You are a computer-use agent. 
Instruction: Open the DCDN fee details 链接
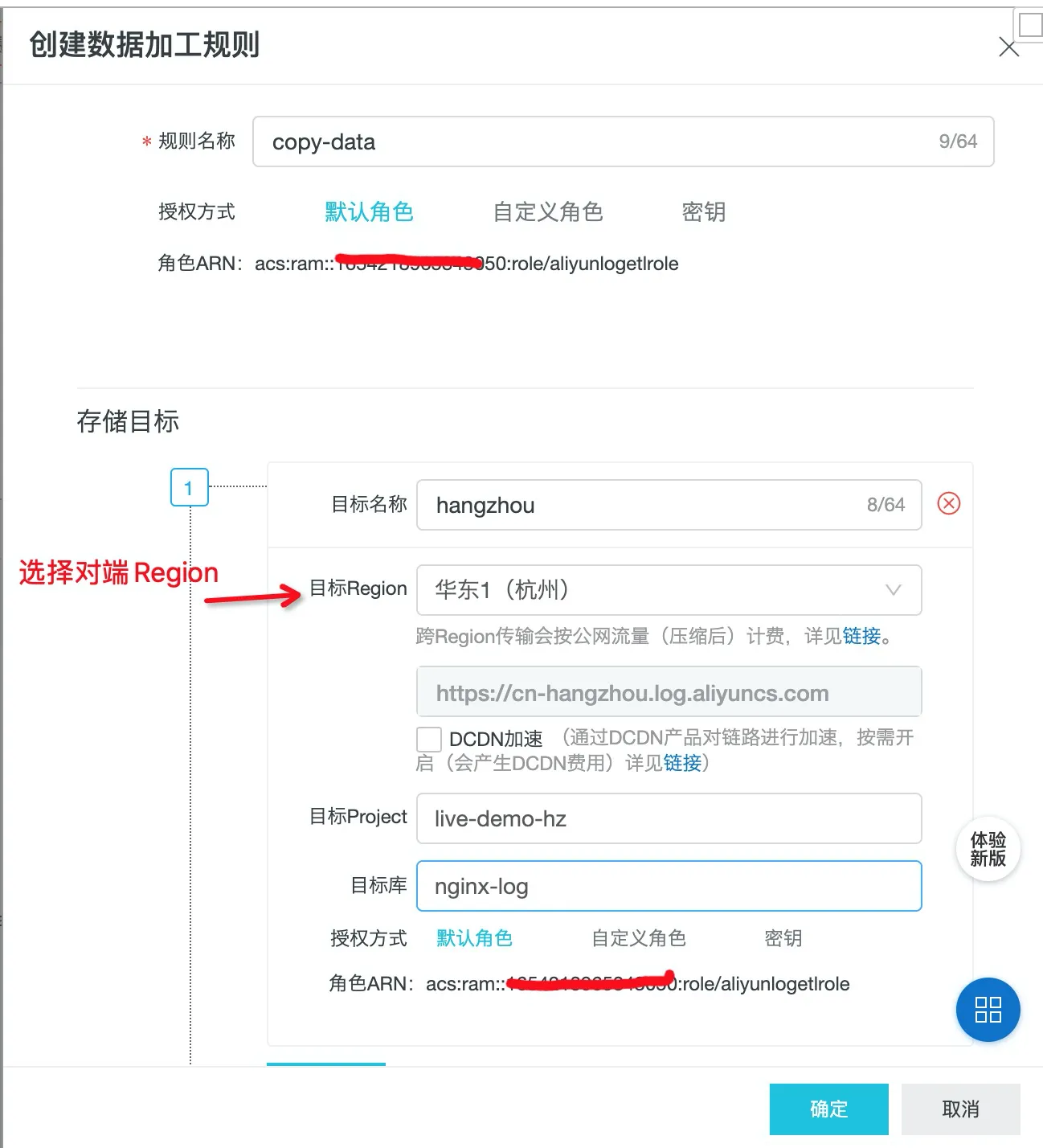683,763
